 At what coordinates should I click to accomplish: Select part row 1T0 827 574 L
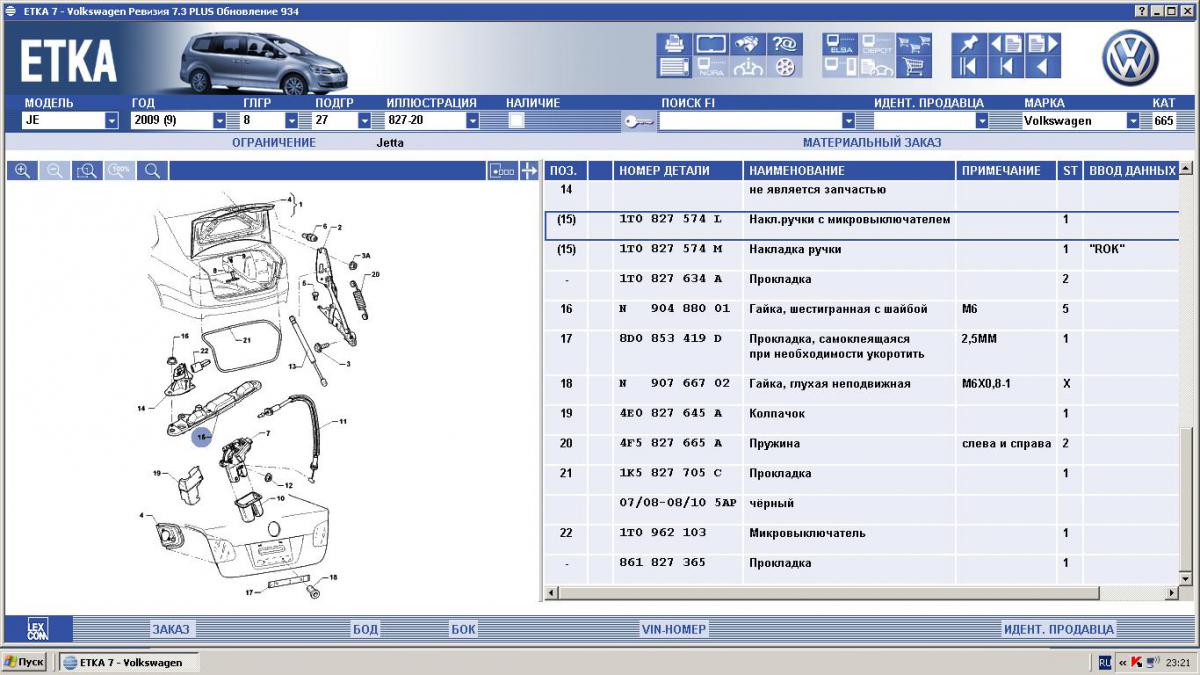point(862,224)
